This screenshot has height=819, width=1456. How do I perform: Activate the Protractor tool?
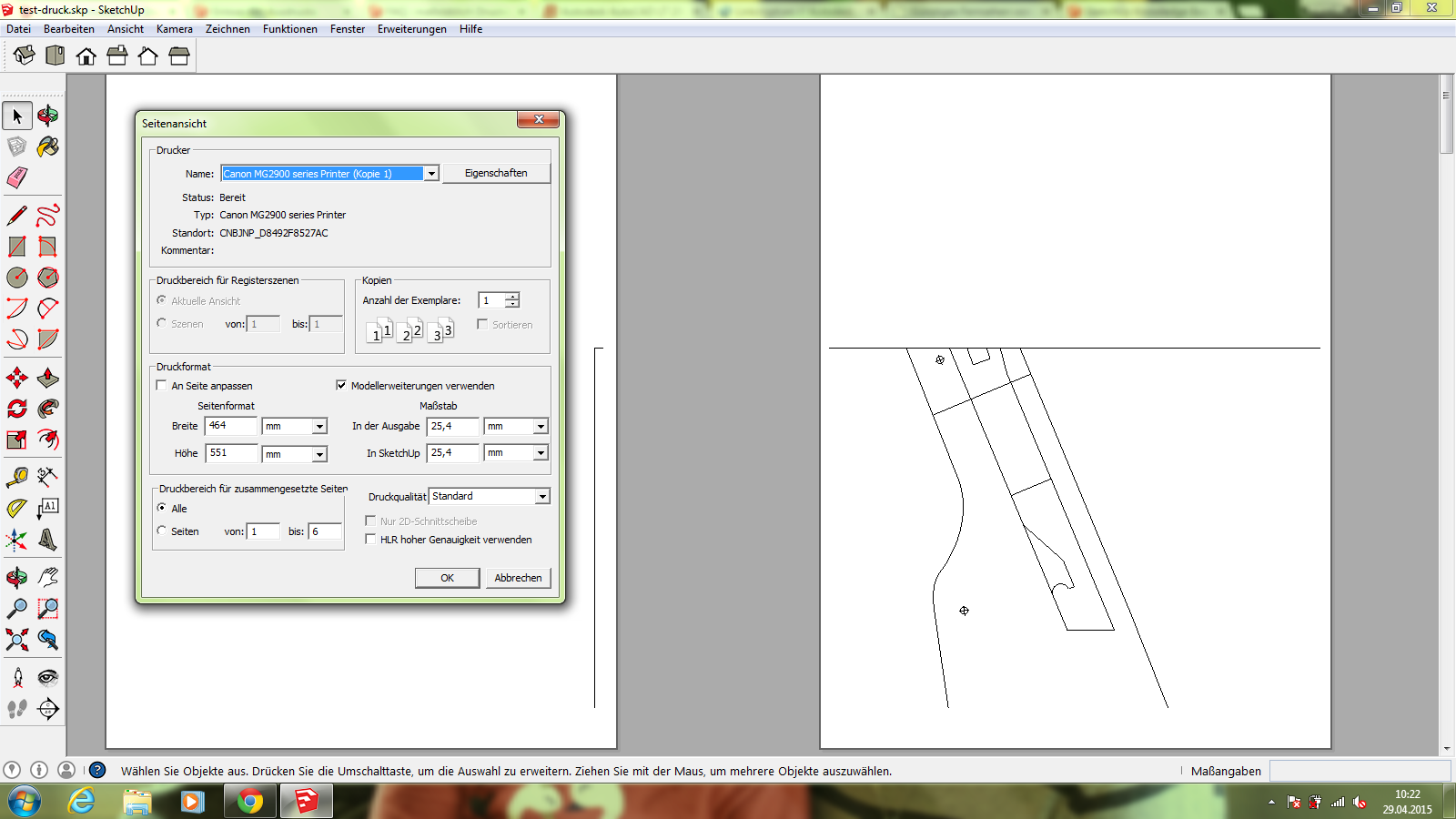[x=17, y=509]
